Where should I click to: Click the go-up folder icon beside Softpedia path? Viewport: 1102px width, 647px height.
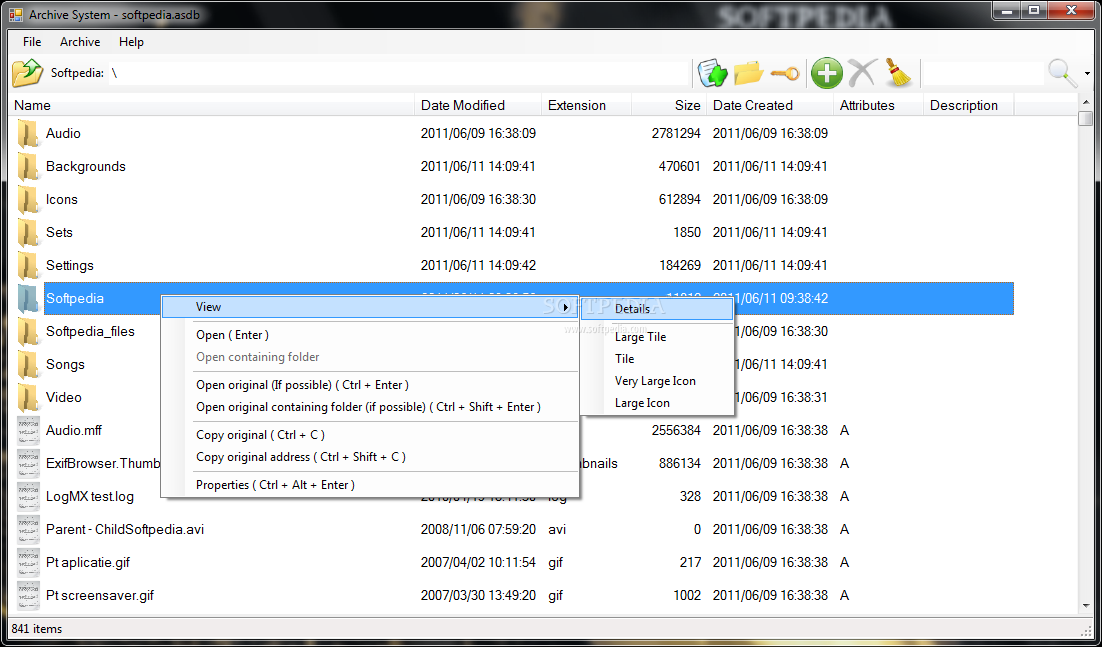[x=27, y=72]
